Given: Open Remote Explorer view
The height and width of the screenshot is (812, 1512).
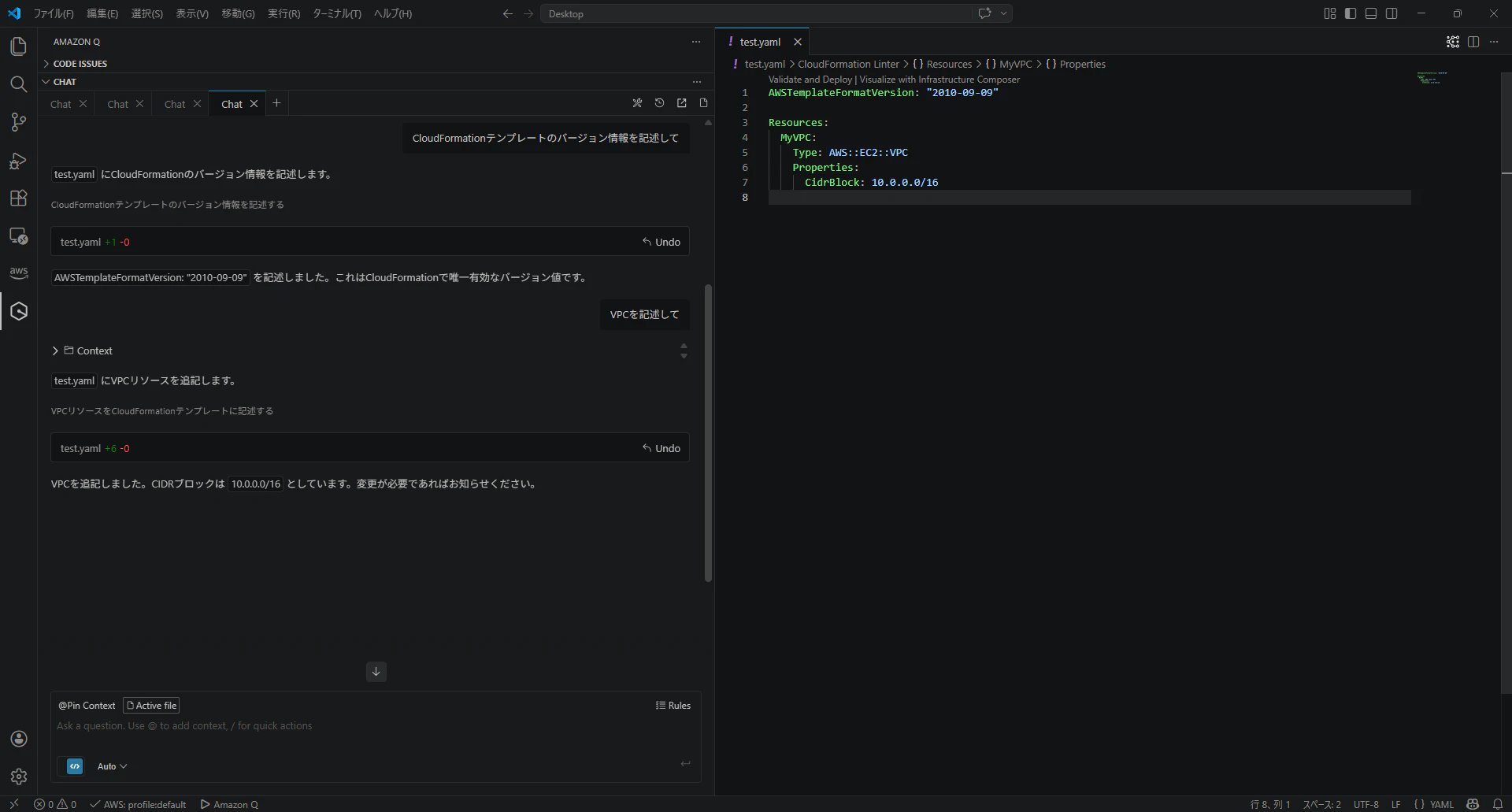Looking at the screenshot, I should tap(18, 235).
